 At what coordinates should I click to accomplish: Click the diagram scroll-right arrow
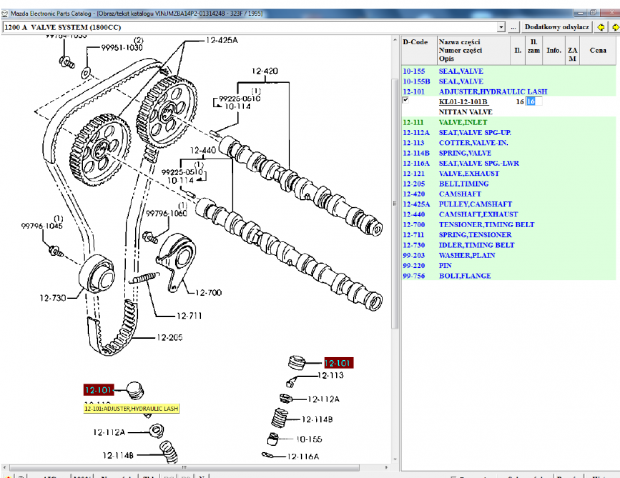click(386, 467)
